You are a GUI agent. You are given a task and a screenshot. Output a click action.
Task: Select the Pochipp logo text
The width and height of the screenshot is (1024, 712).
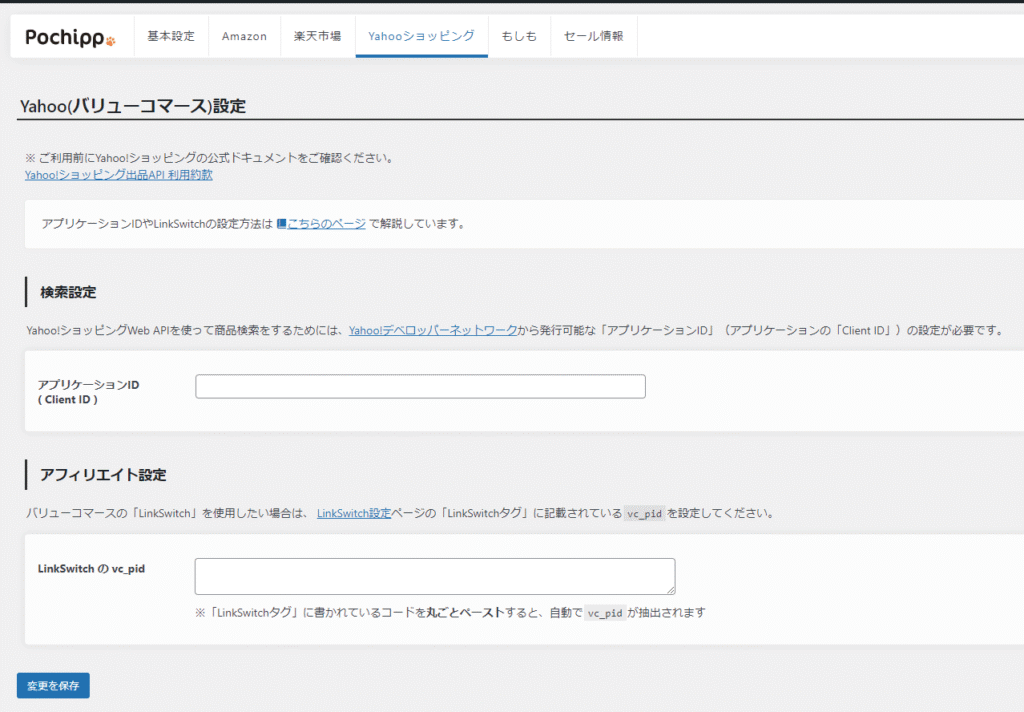(x=65, y=35)
